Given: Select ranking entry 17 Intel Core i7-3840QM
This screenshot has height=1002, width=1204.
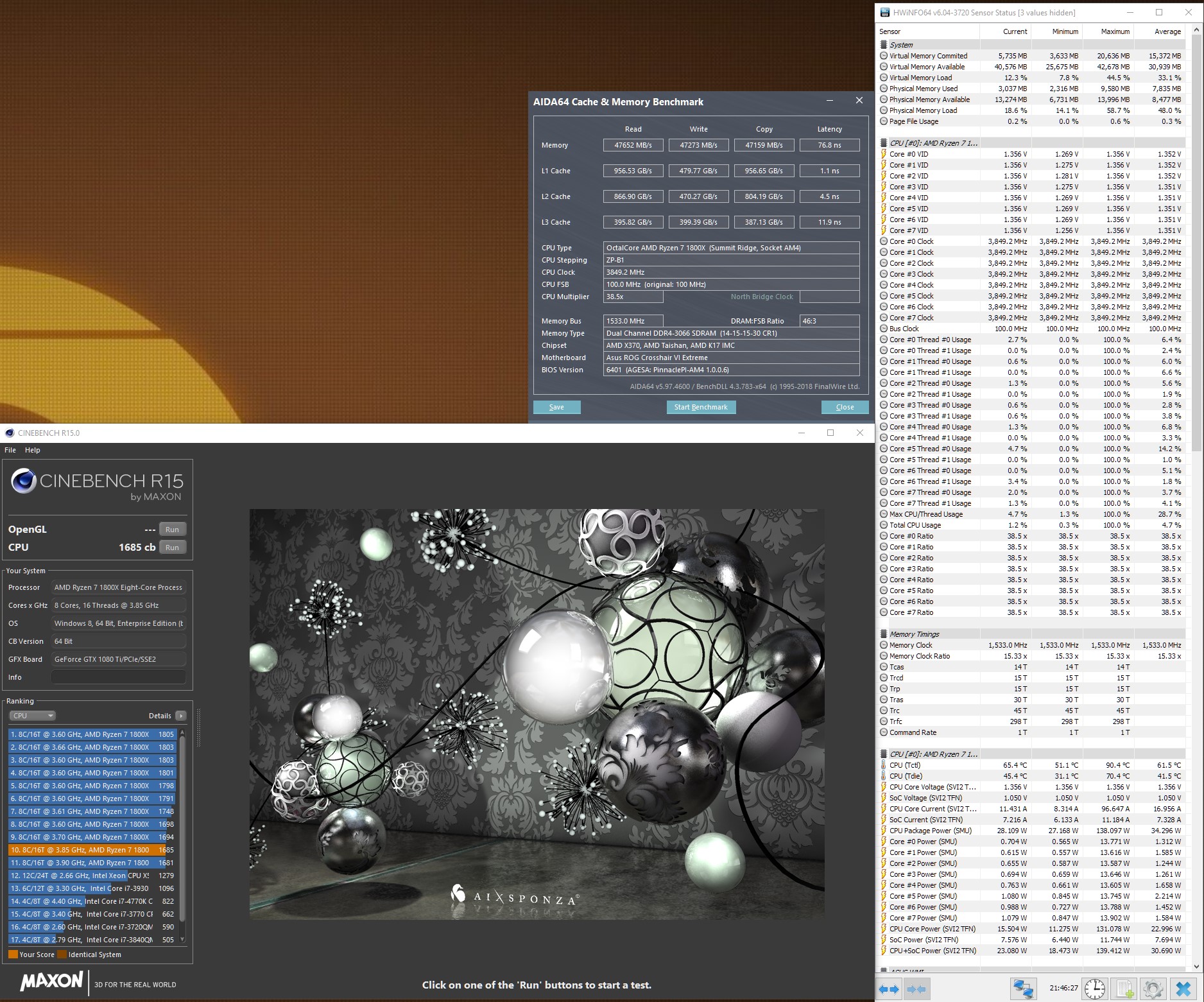Looking at the screenshot, I should pyautogui.click(x=92, y=940).
